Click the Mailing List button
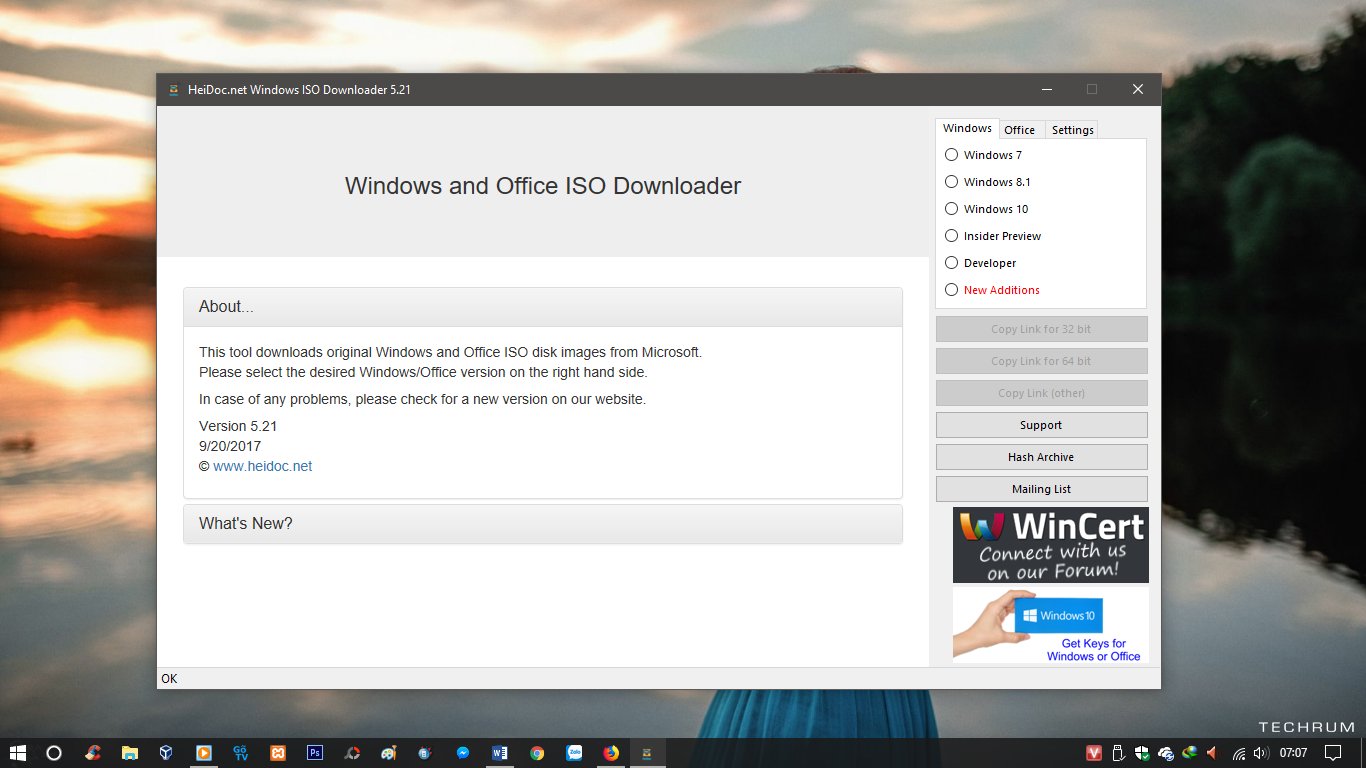 pos(1041,489)
